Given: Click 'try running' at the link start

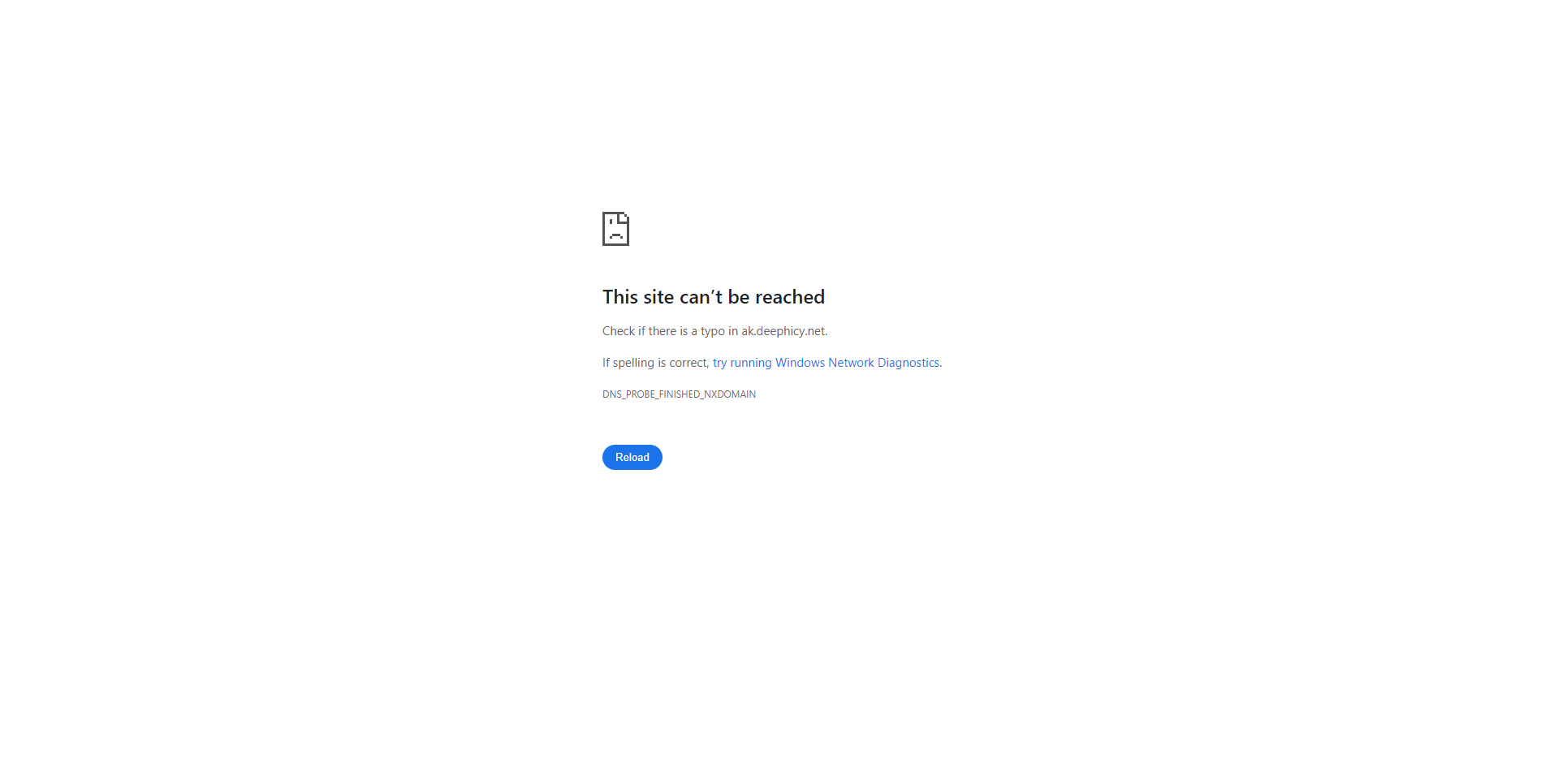Looking at the screenshot, I should 742,363.
